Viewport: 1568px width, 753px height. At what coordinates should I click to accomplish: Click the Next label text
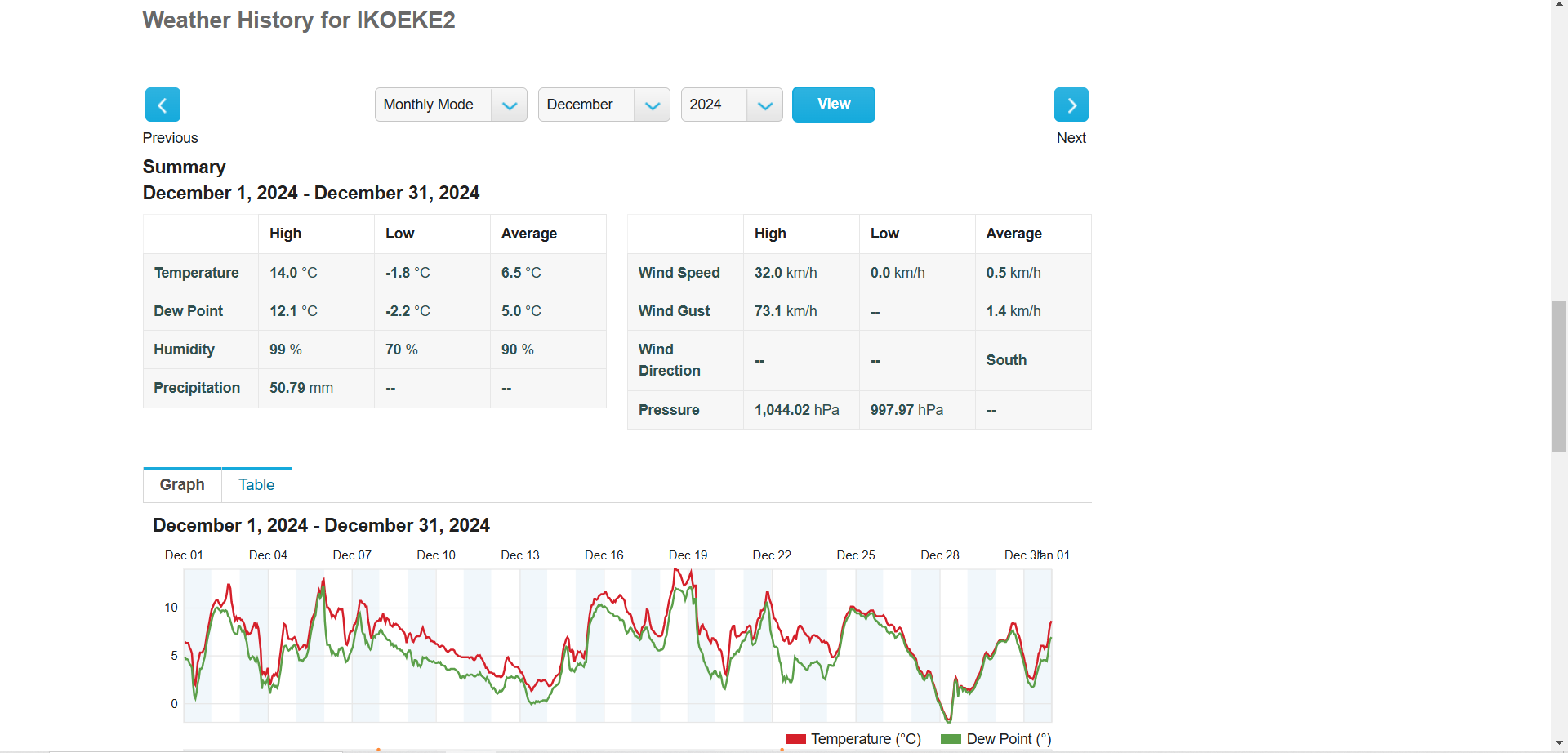[x=1071, y=138]
